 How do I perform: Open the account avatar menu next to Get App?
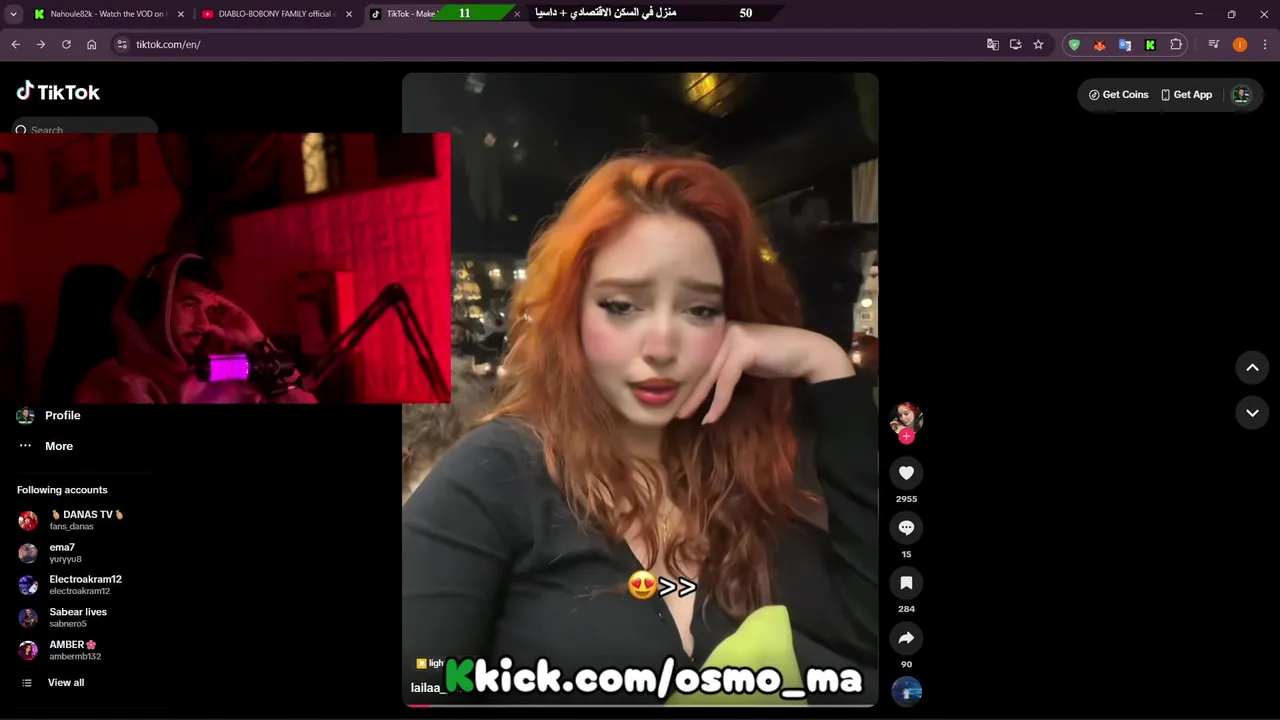coord(1241,95)
